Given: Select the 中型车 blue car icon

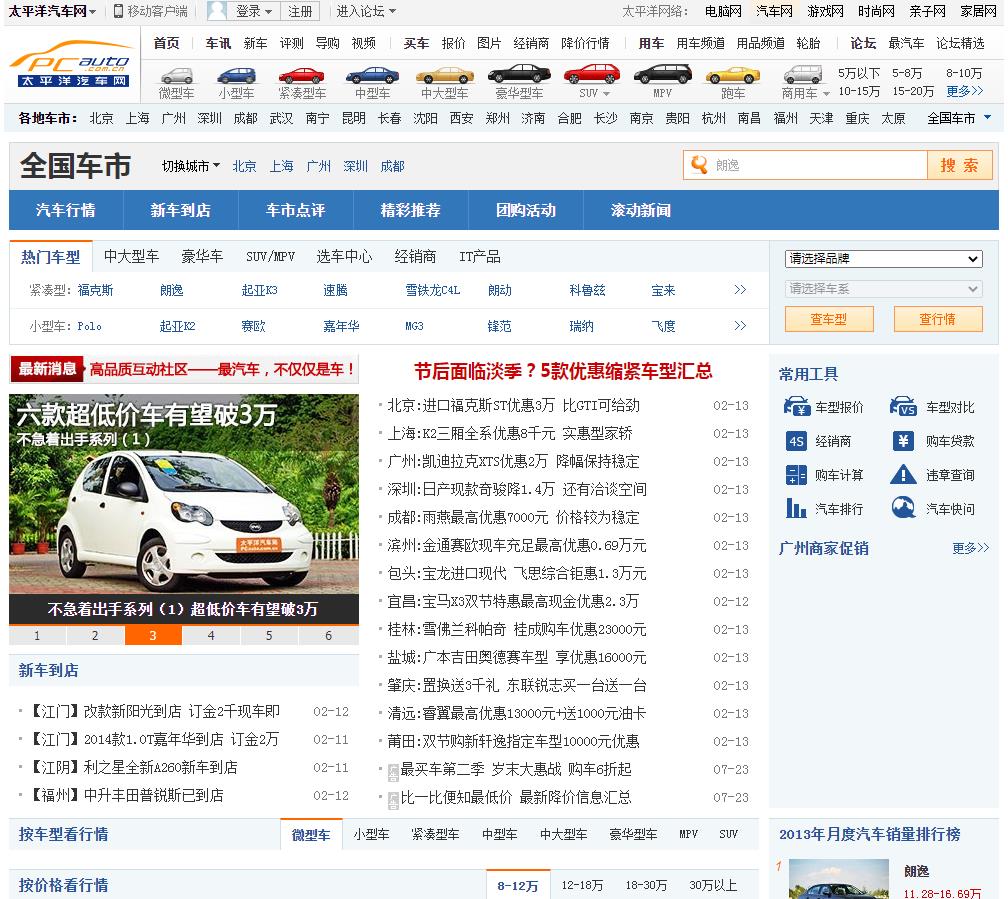Looking at the screenshot, I should [x=372, y=75].
